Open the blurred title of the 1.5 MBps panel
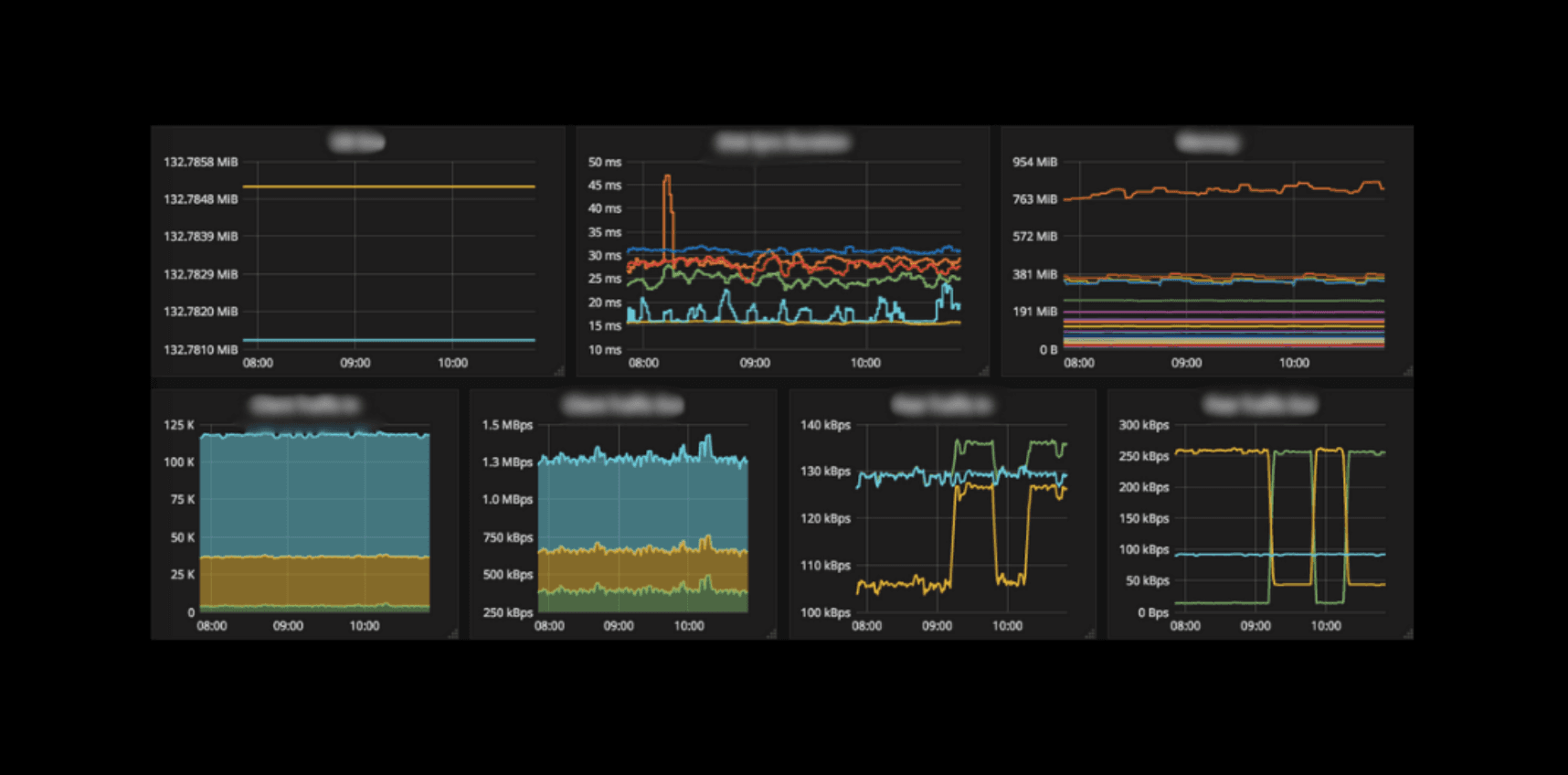Image resolution: width=1568 pixels, height=775 pixels. click(x=623, y=405)
